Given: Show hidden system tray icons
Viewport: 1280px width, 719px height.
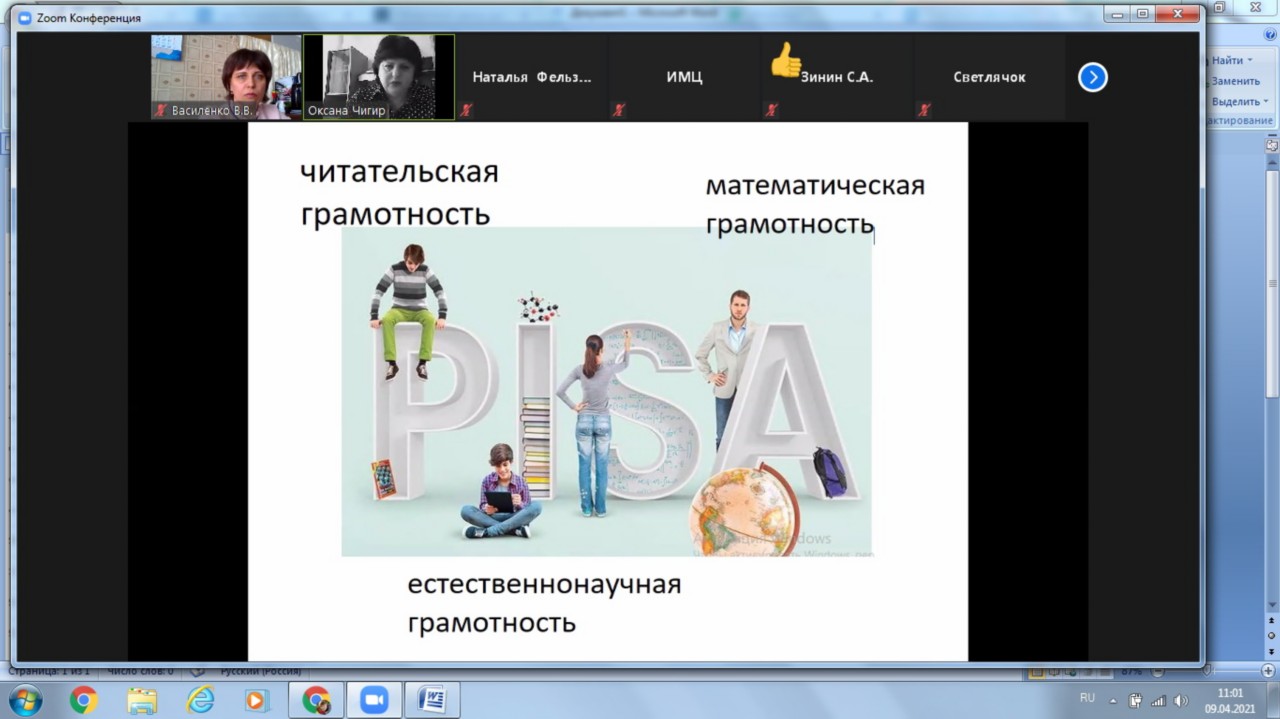Looking at the screenshot, I should (1113, 700).
